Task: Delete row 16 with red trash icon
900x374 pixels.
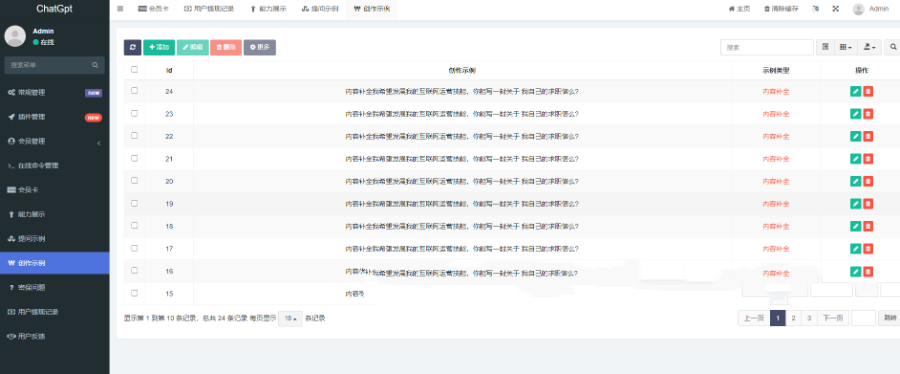Action: coord(868,271)
